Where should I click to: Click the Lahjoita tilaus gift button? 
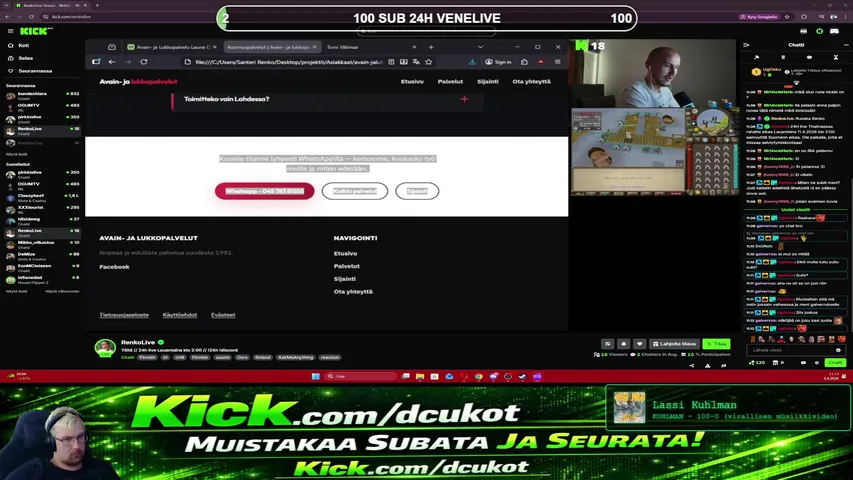[x=675, y=344]
